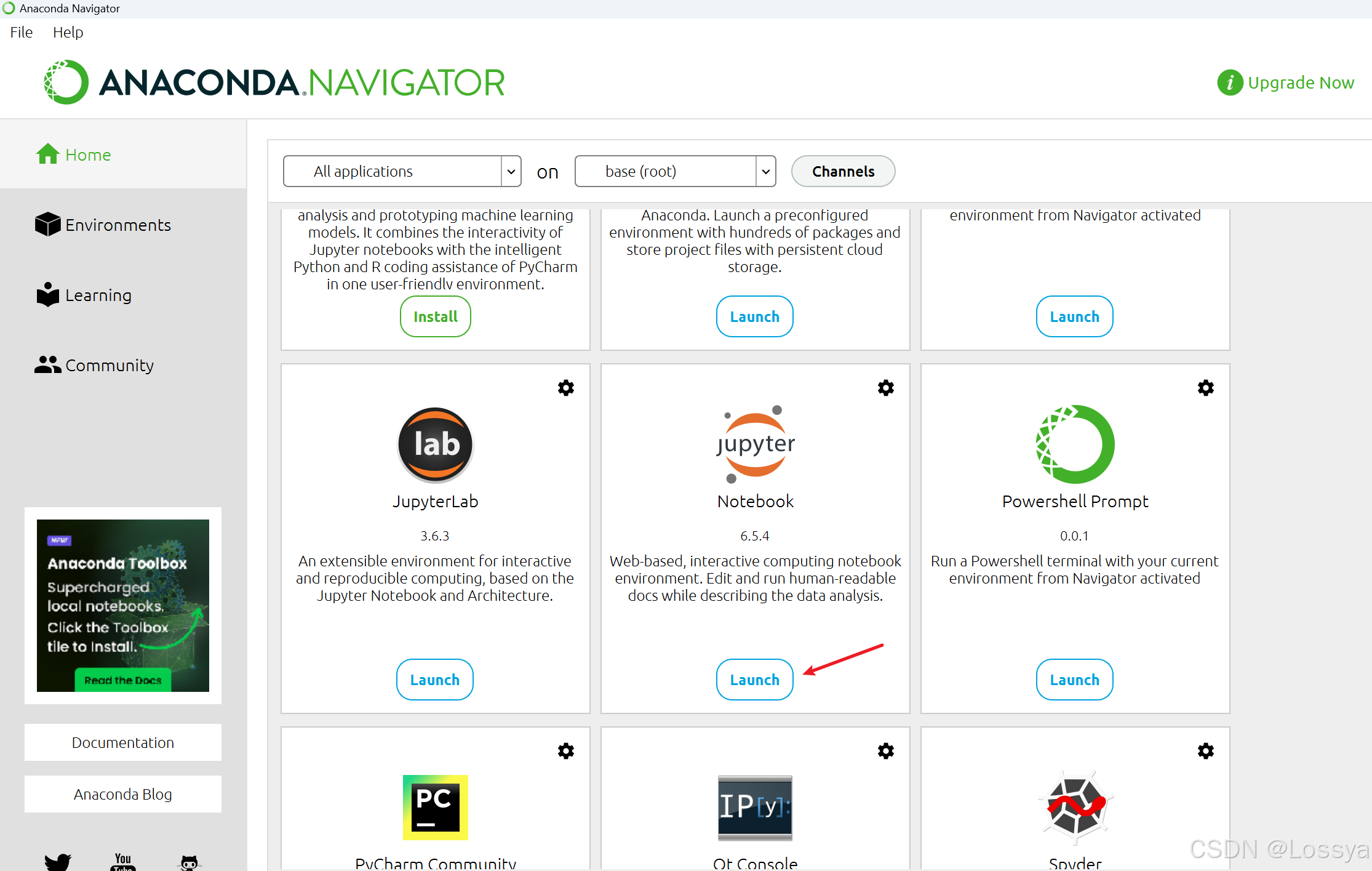Open the Help menu

click(66, 32)
